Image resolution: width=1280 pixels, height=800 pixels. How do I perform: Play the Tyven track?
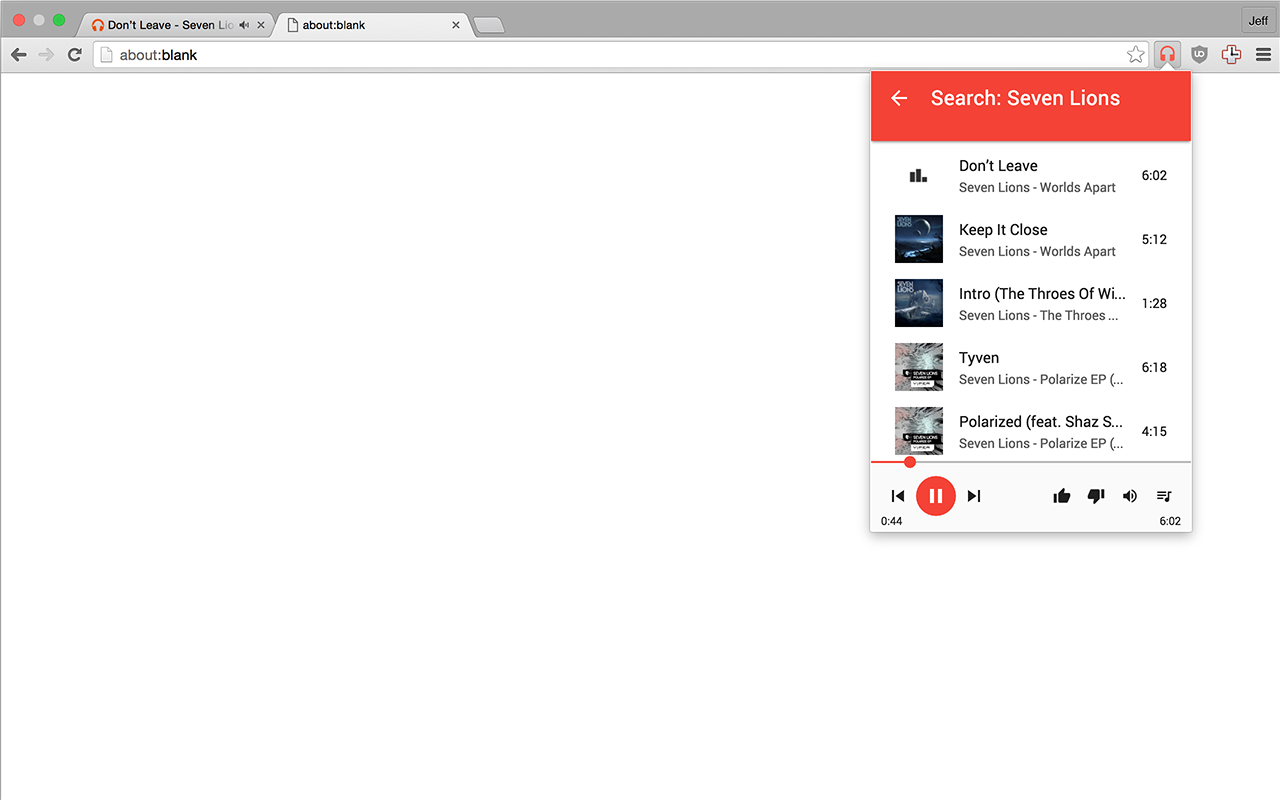coord(1030,367)
